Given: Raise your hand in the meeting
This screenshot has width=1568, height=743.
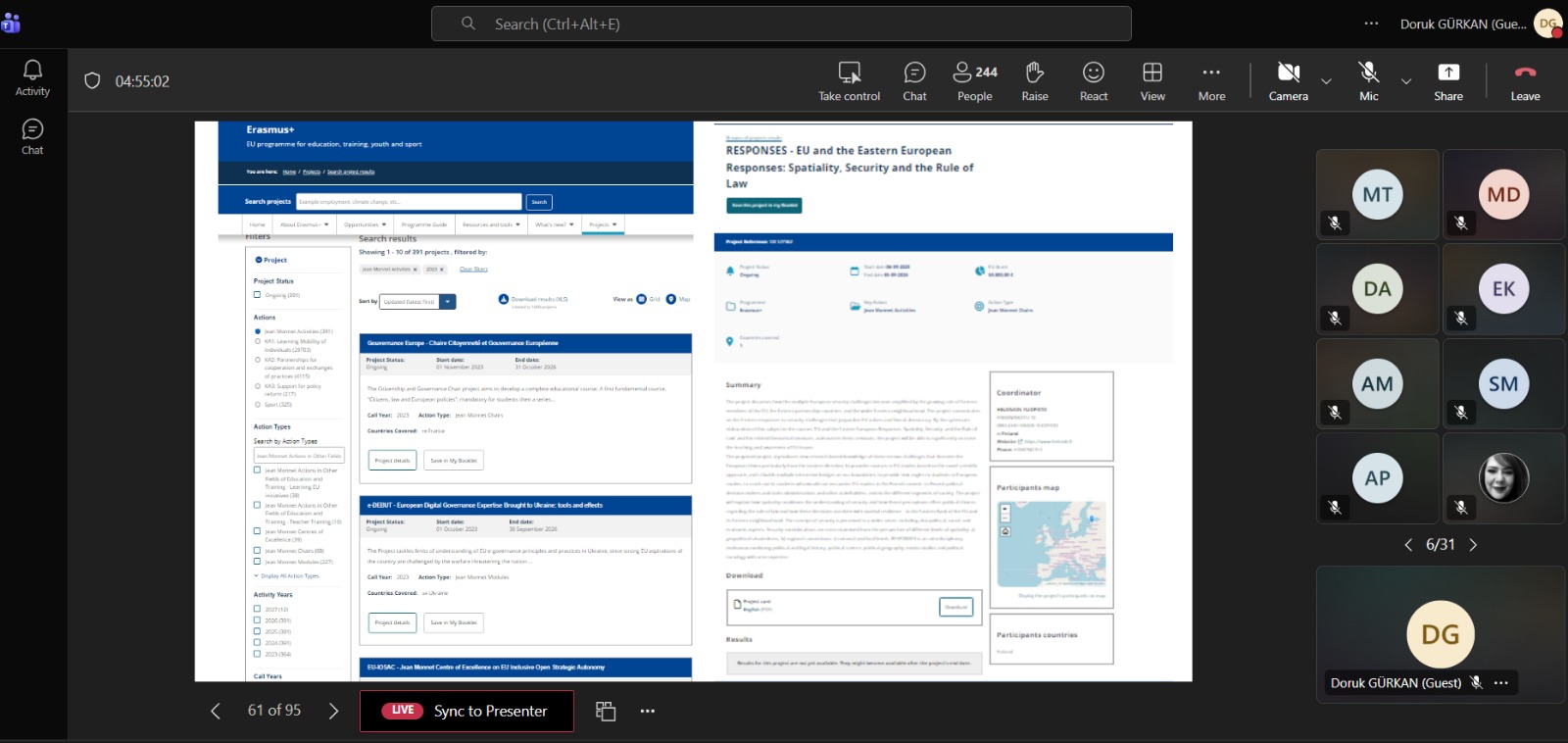Looking at the screenshot, I should pos(1034,81).
